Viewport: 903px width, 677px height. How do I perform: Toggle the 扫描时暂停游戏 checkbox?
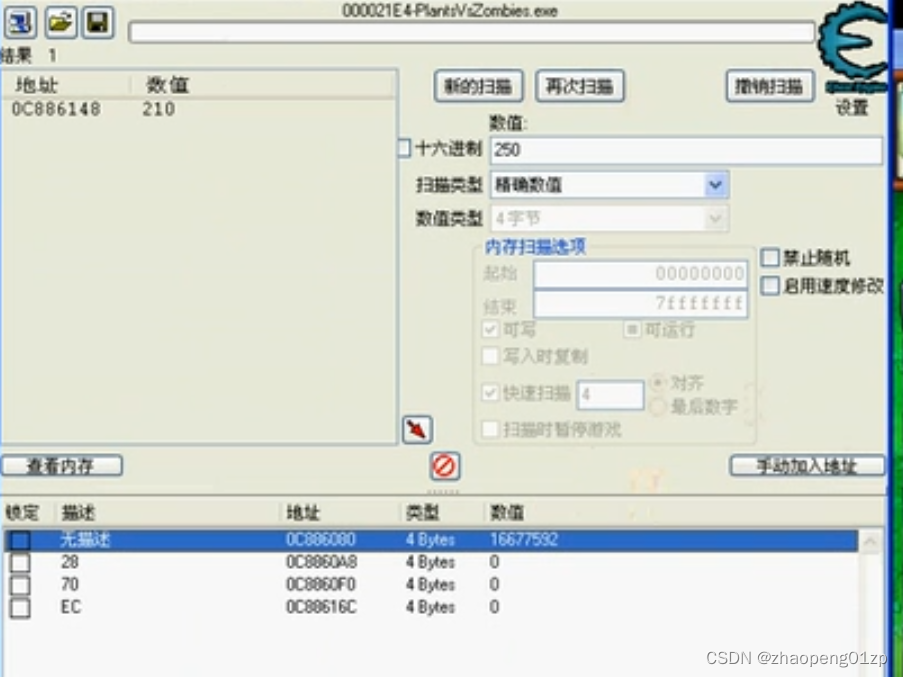pyautogui.click(x=490, y=429)
